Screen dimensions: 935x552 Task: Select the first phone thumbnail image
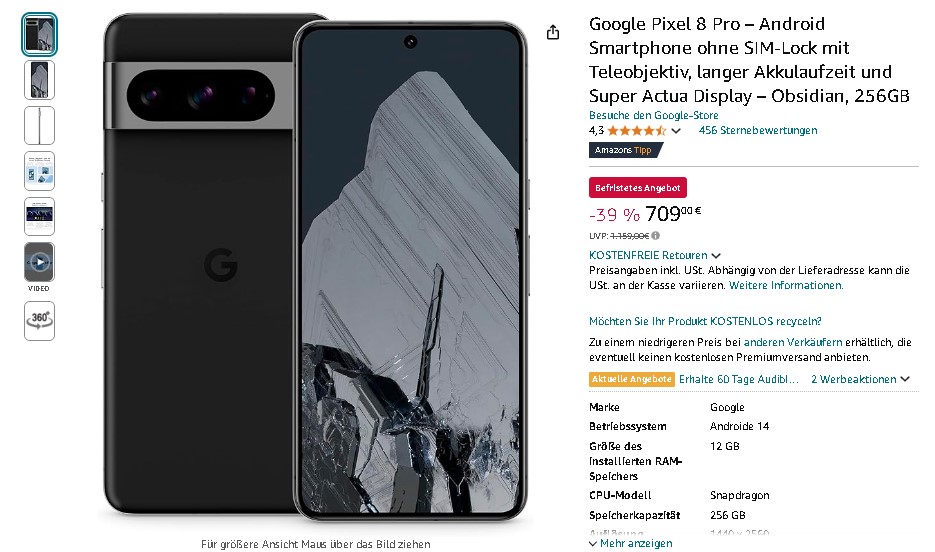point(39,35)
